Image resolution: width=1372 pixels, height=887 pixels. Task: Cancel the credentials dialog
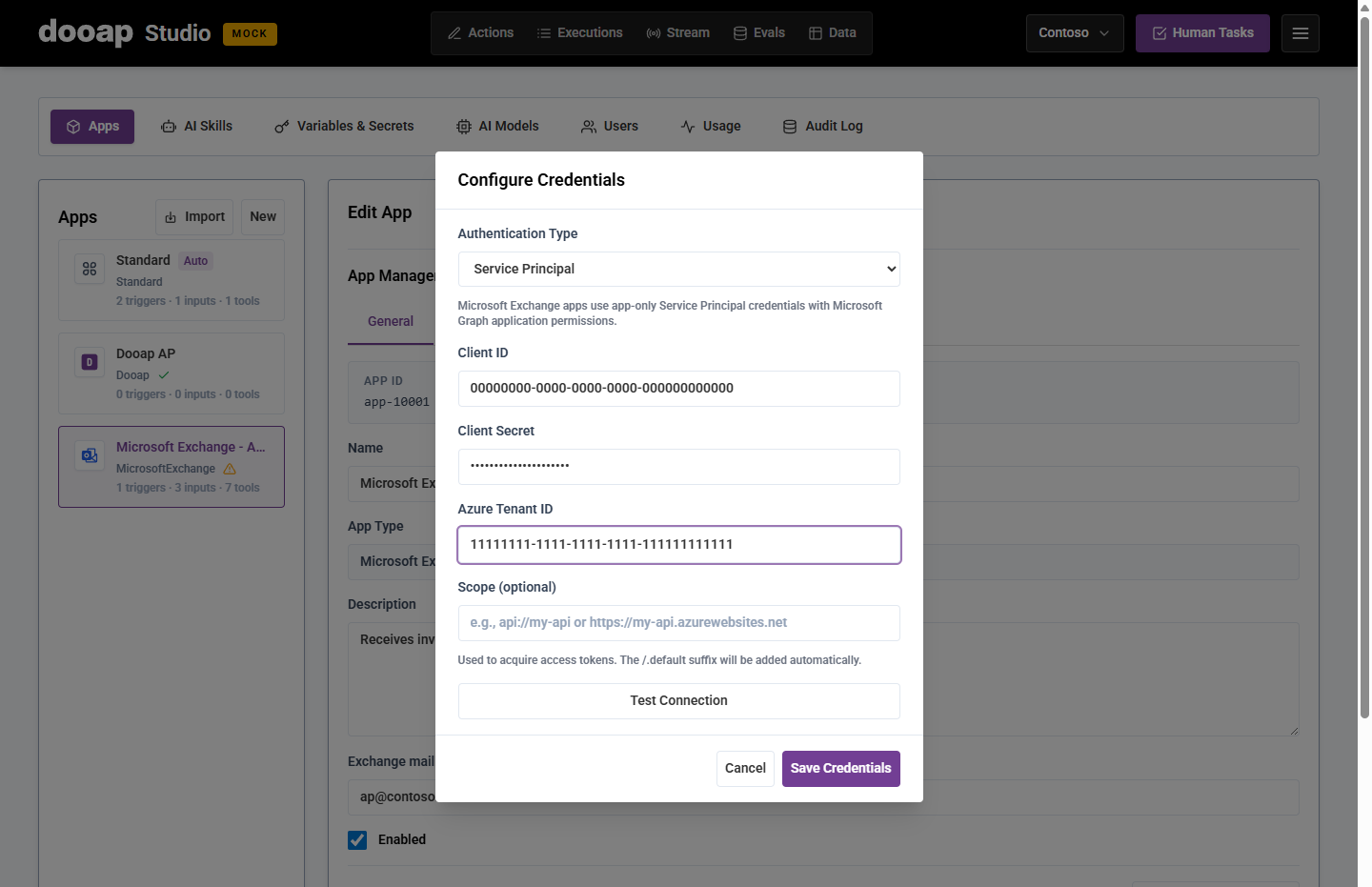click(745, 769)
